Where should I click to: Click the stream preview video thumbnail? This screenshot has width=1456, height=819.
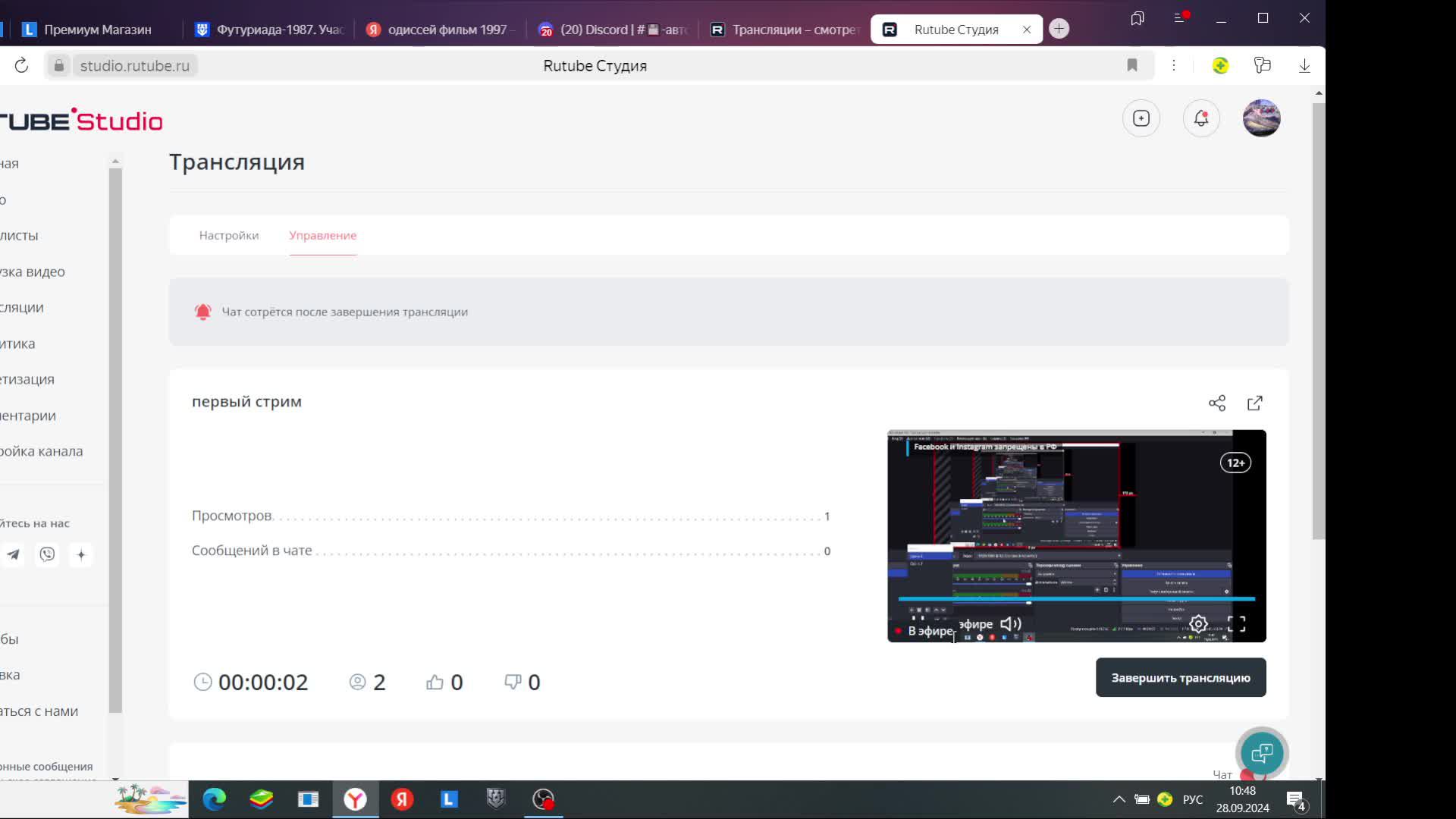click(1077, 536)
